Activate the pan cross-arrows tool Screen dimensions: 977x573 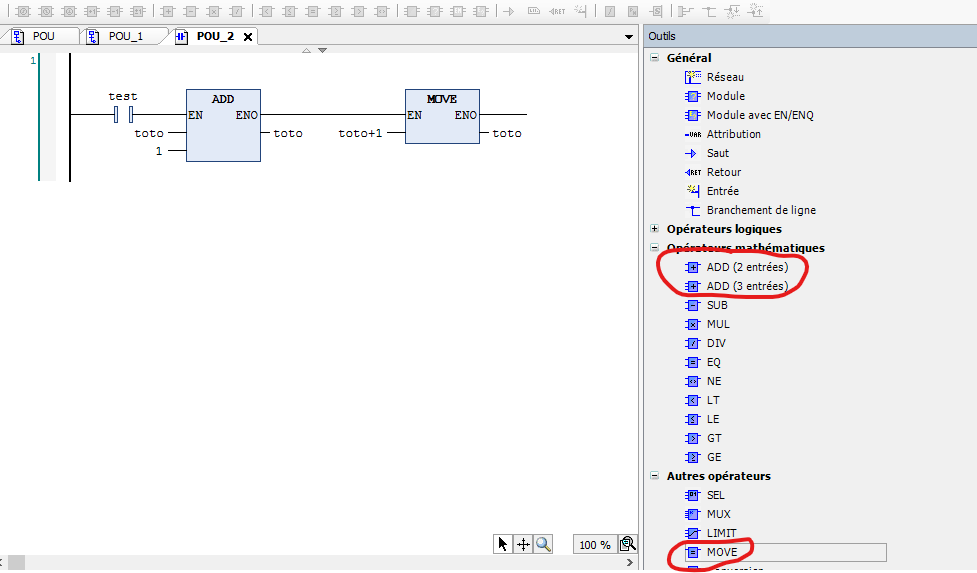(523, 544)
